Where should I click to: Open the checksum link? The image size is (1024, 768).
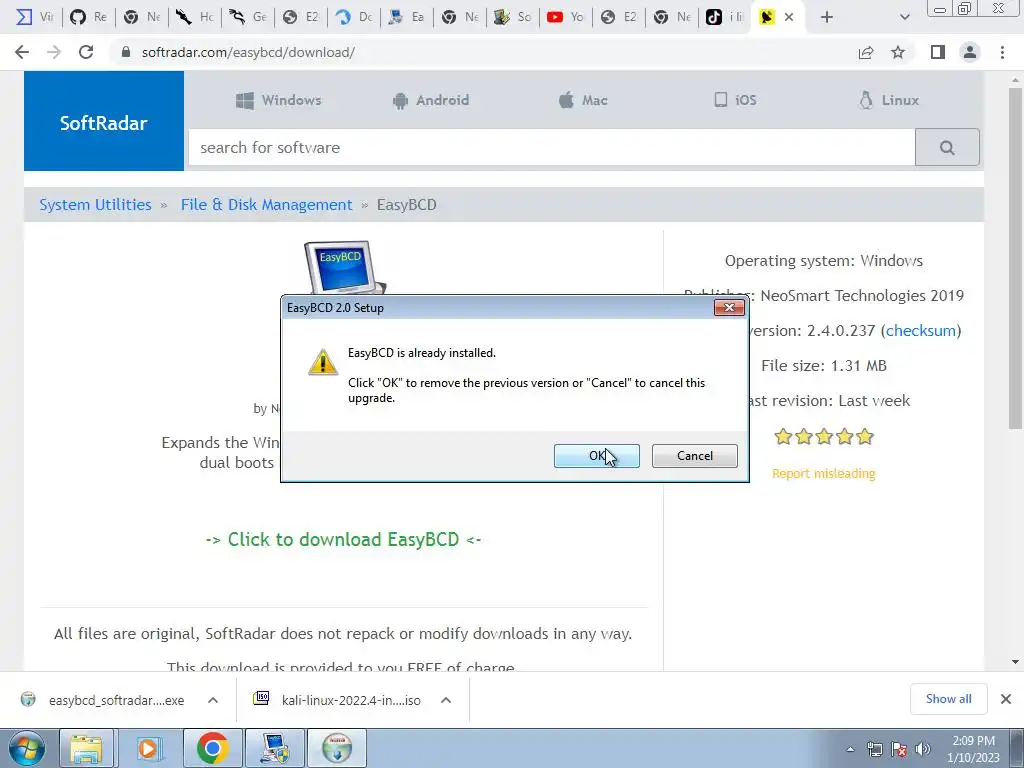point(921,330)
